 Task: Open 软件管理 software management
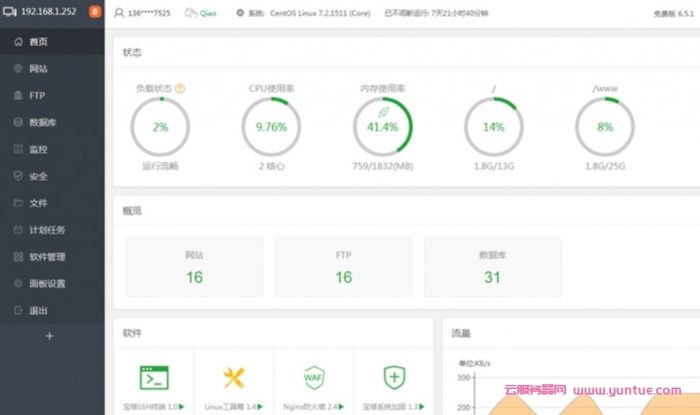click(x=46, y=257)
